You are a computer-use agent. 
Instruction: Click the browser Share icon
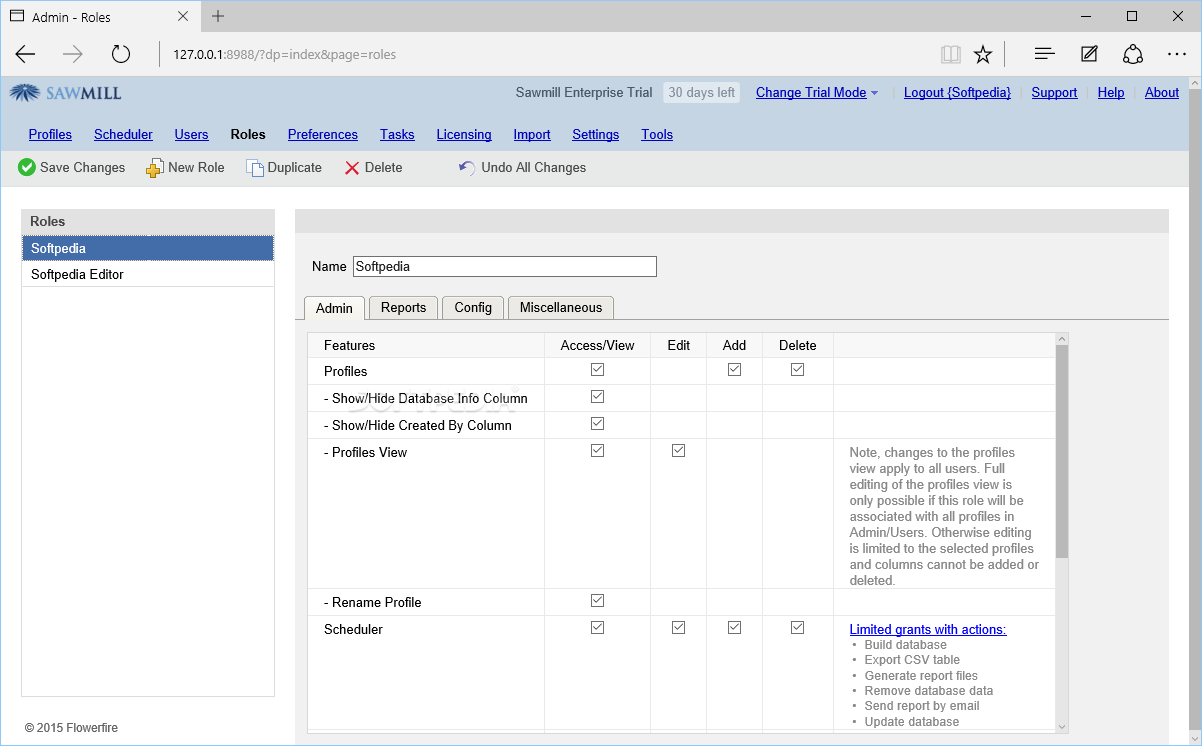(x=1133, y=54)
